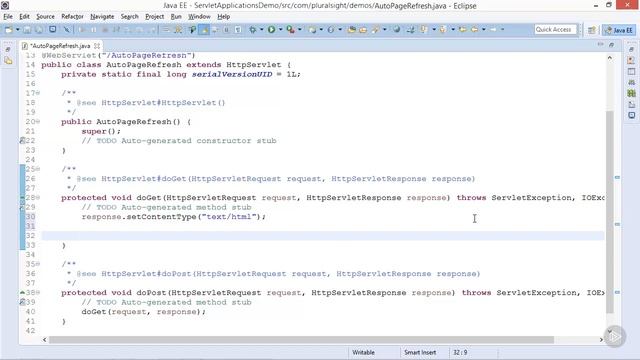Click the Back navigation arrow icon
The width and height of the screenshot is (640, 360).
point(474,30)
